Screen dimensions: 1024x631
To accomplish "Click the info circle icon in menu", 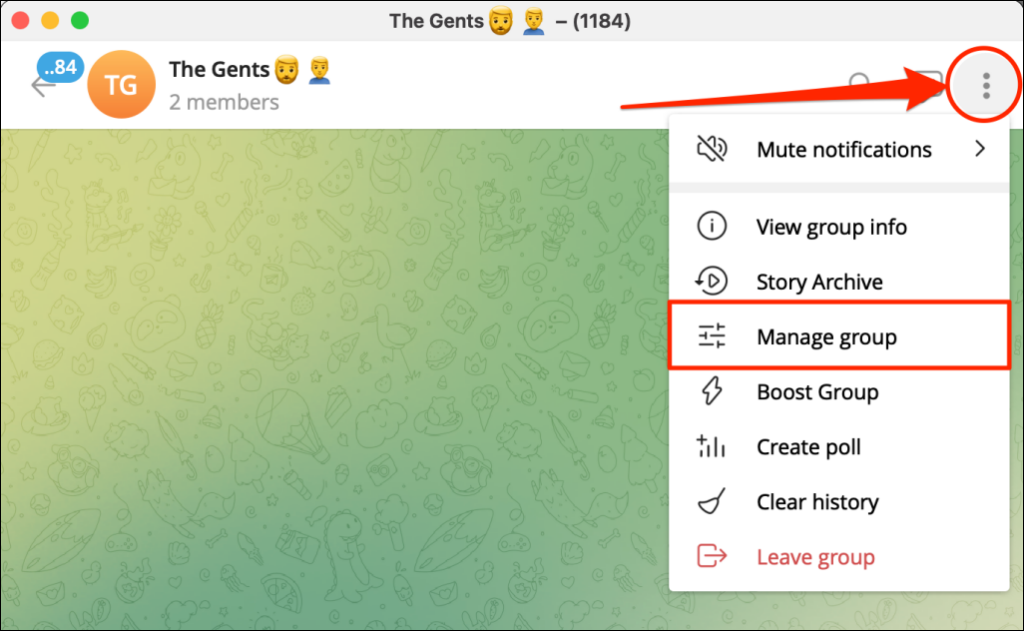I will (x=711, y=227).
